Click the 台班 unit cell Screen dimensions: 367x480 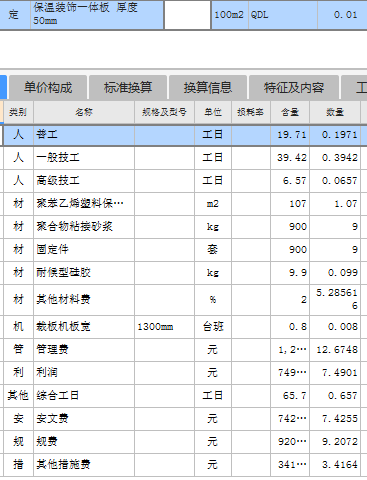pos(213,326)
